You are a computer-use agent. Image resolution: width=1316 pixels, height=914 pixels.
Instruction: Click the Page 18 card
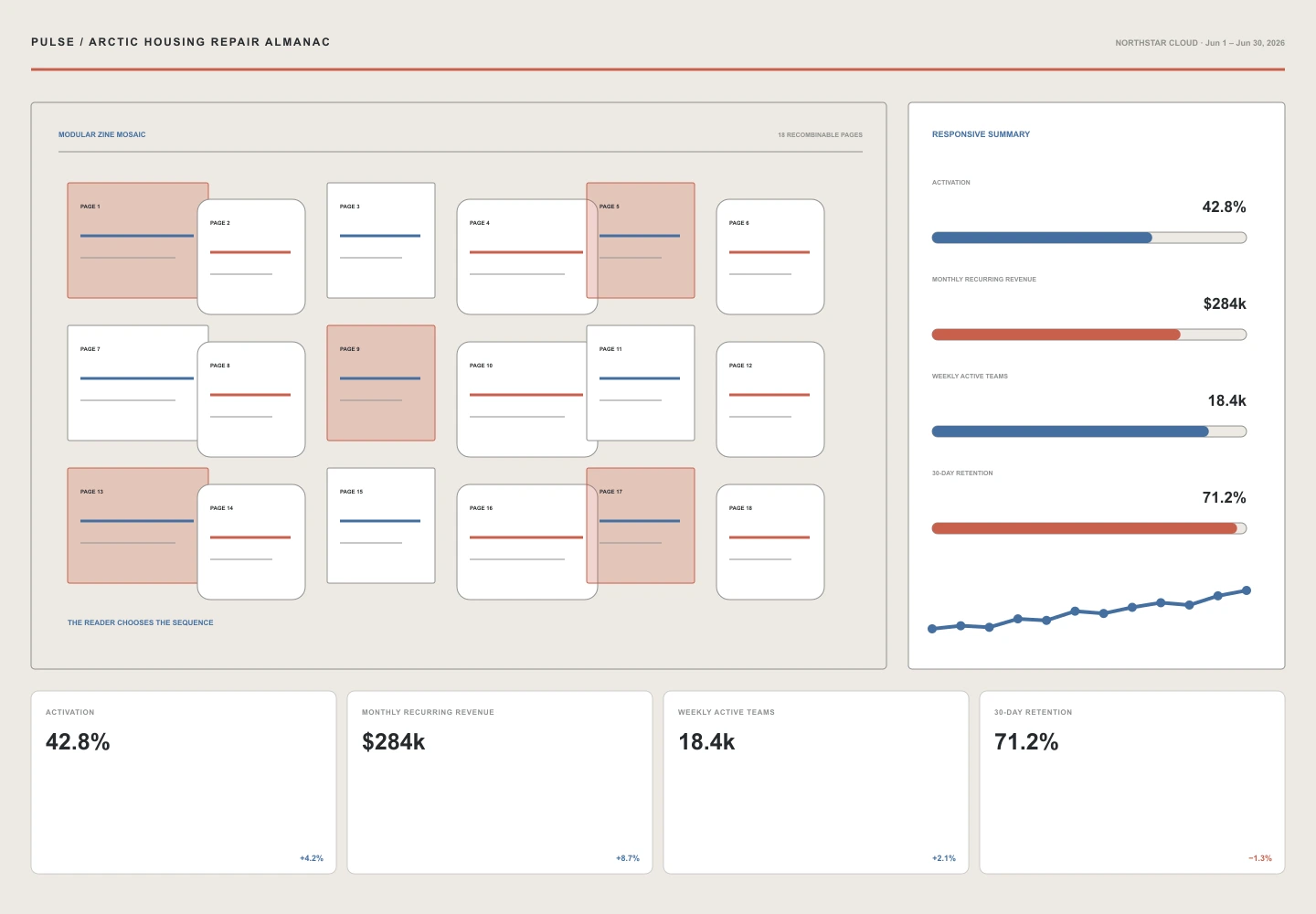coord(770,542)
